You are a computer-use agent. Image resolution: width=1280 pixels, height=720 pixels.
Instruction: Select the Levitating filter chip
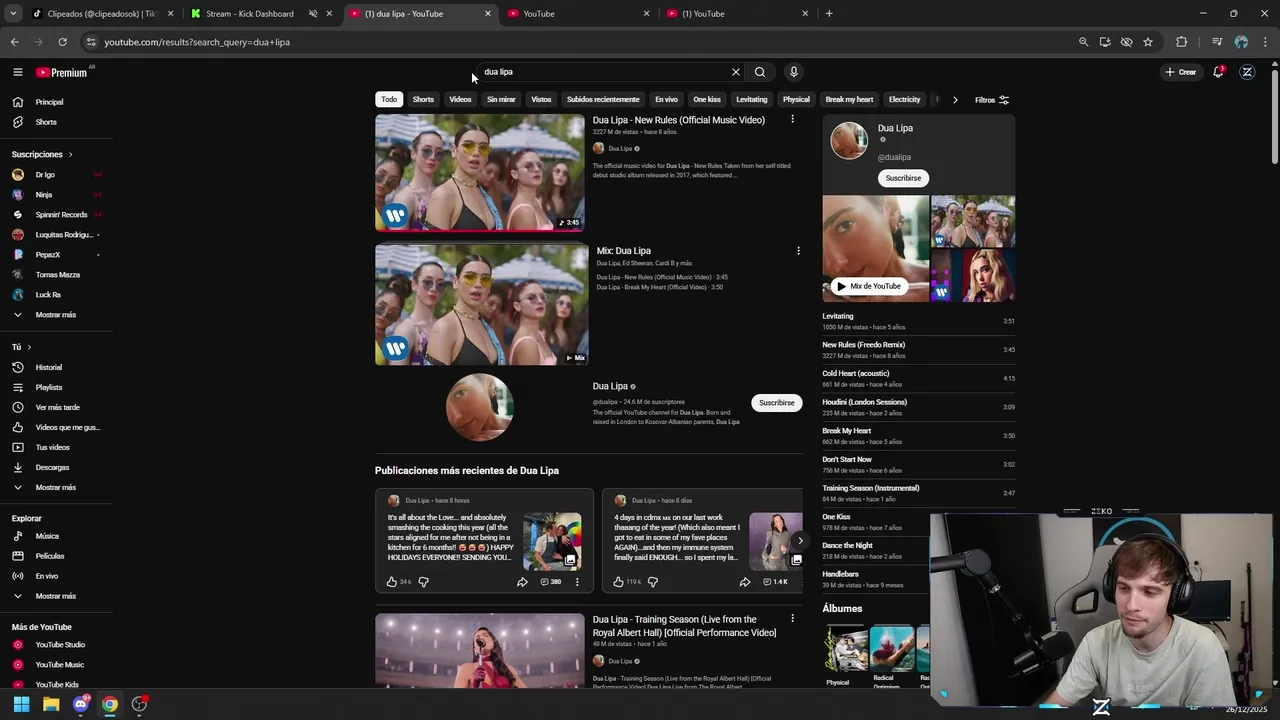(x=751, y=100)
